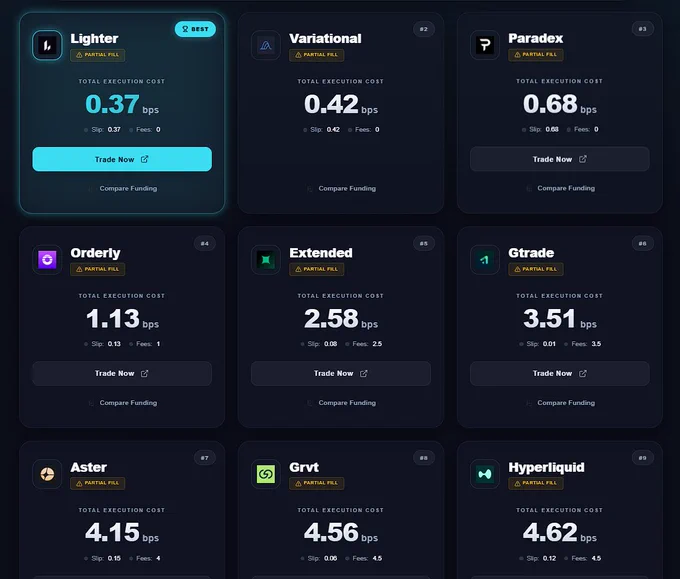Click the Extended exchange name

coord(321,253)
